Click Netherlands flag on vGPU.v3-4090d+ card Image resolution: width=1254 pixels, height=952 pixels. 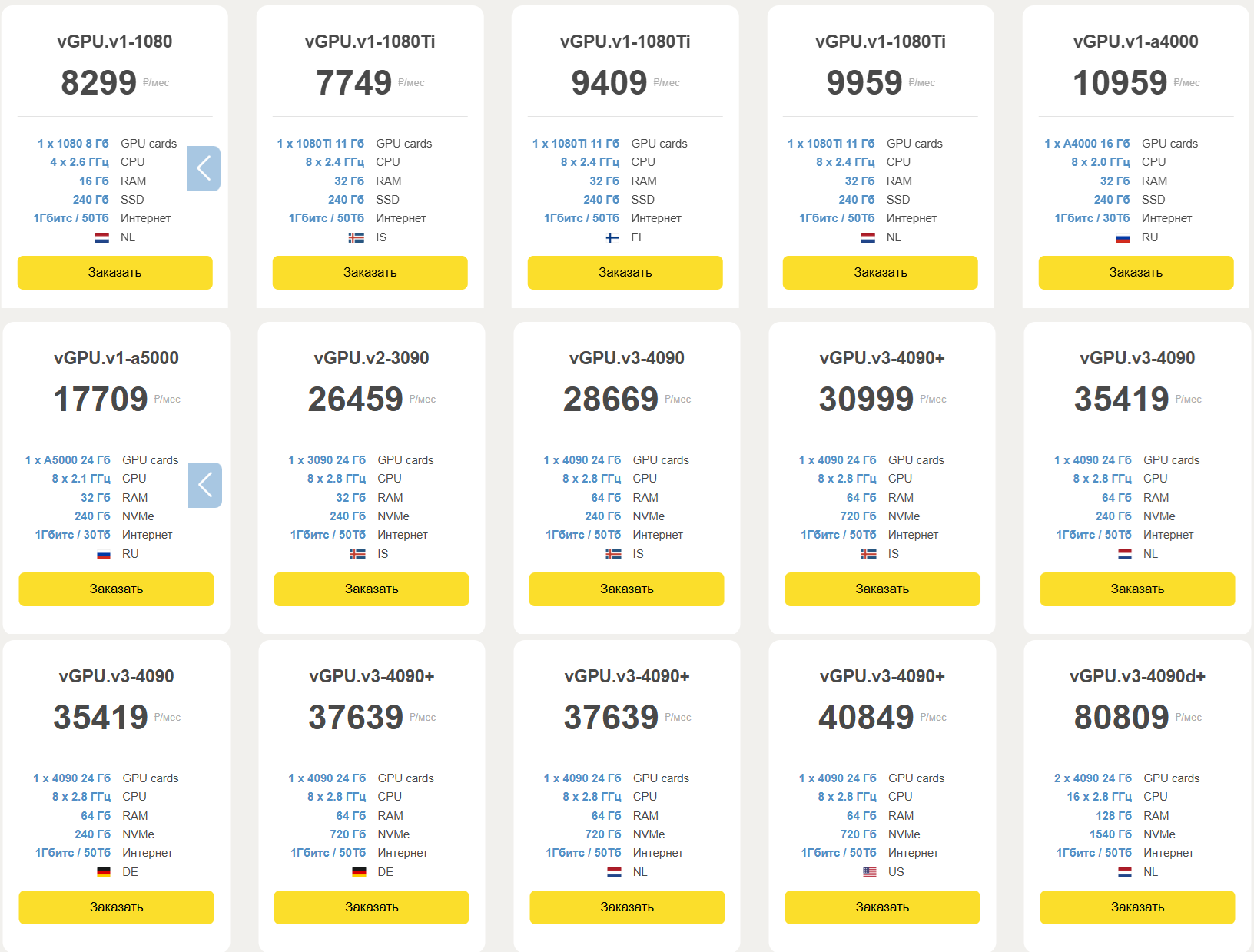tap(1125, 872)
